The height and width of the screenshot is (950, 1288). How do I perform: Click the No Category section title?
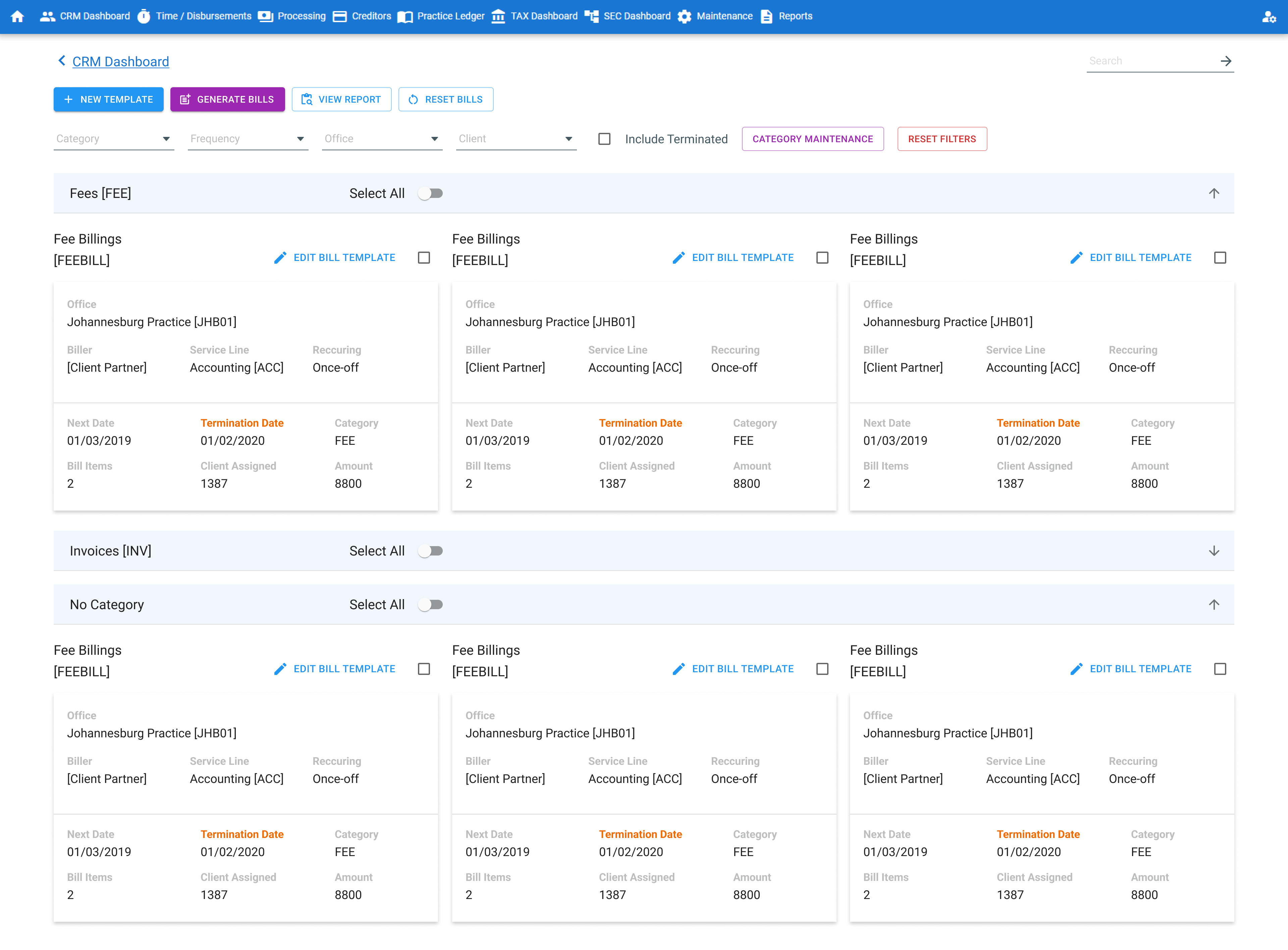point(107,604)
